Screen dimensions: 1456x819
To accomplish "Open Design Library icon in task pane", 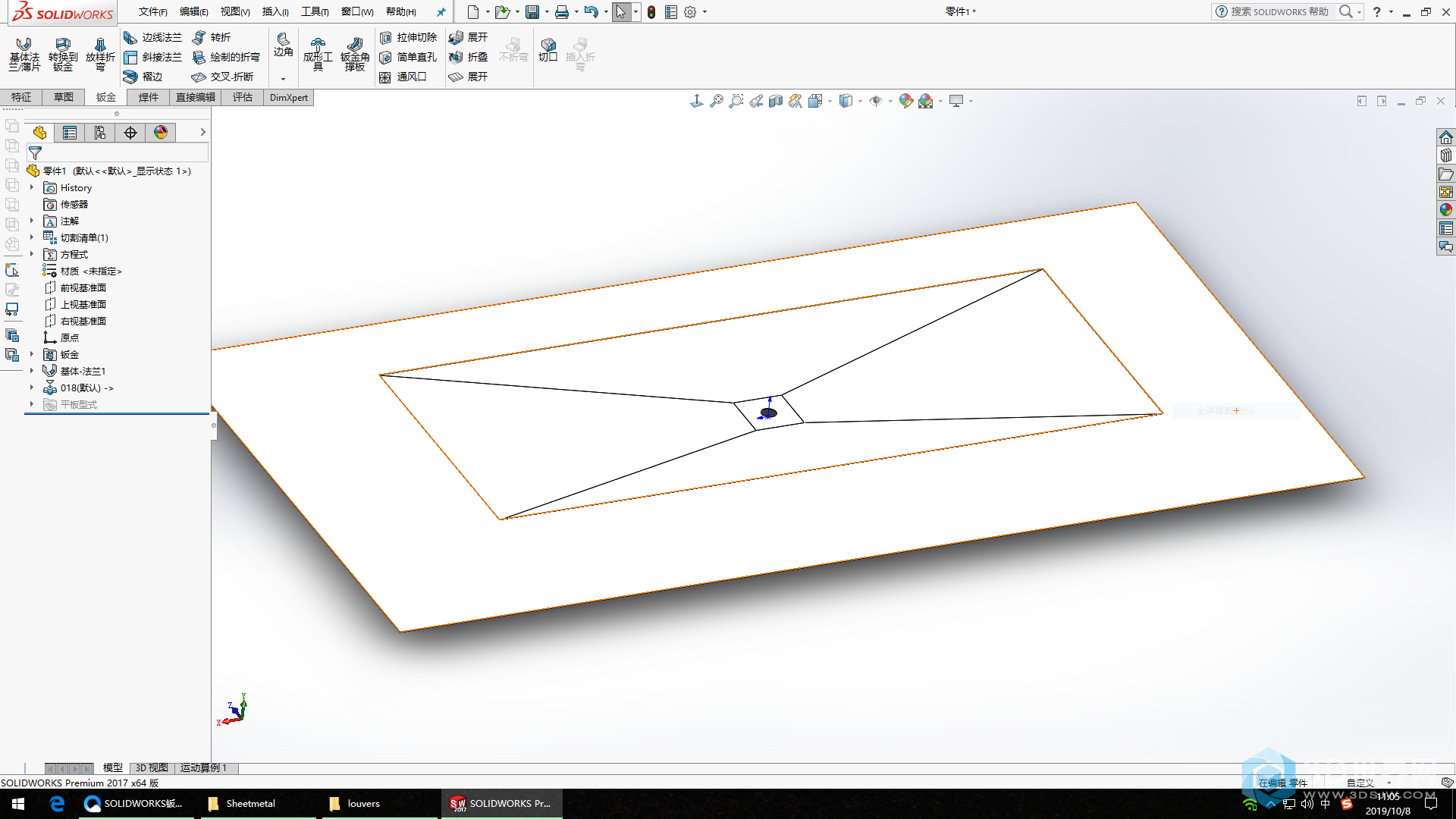I will pyautogui.click(x=1446, y=155).
